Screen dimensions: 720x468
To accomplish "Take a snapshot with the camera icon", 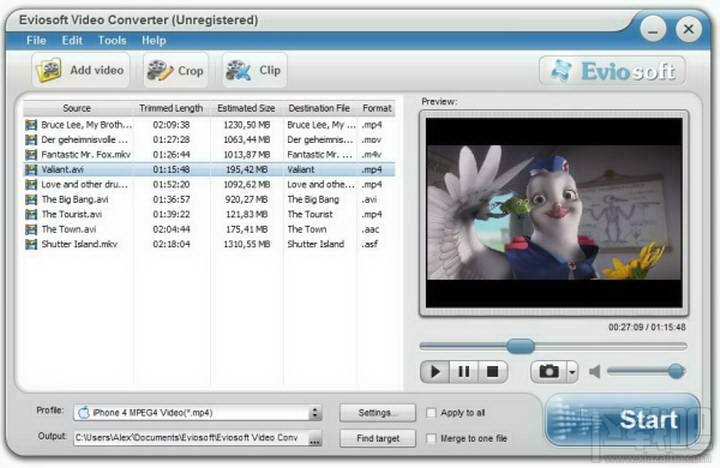I will pyautogui.click(x=549, y=372).
